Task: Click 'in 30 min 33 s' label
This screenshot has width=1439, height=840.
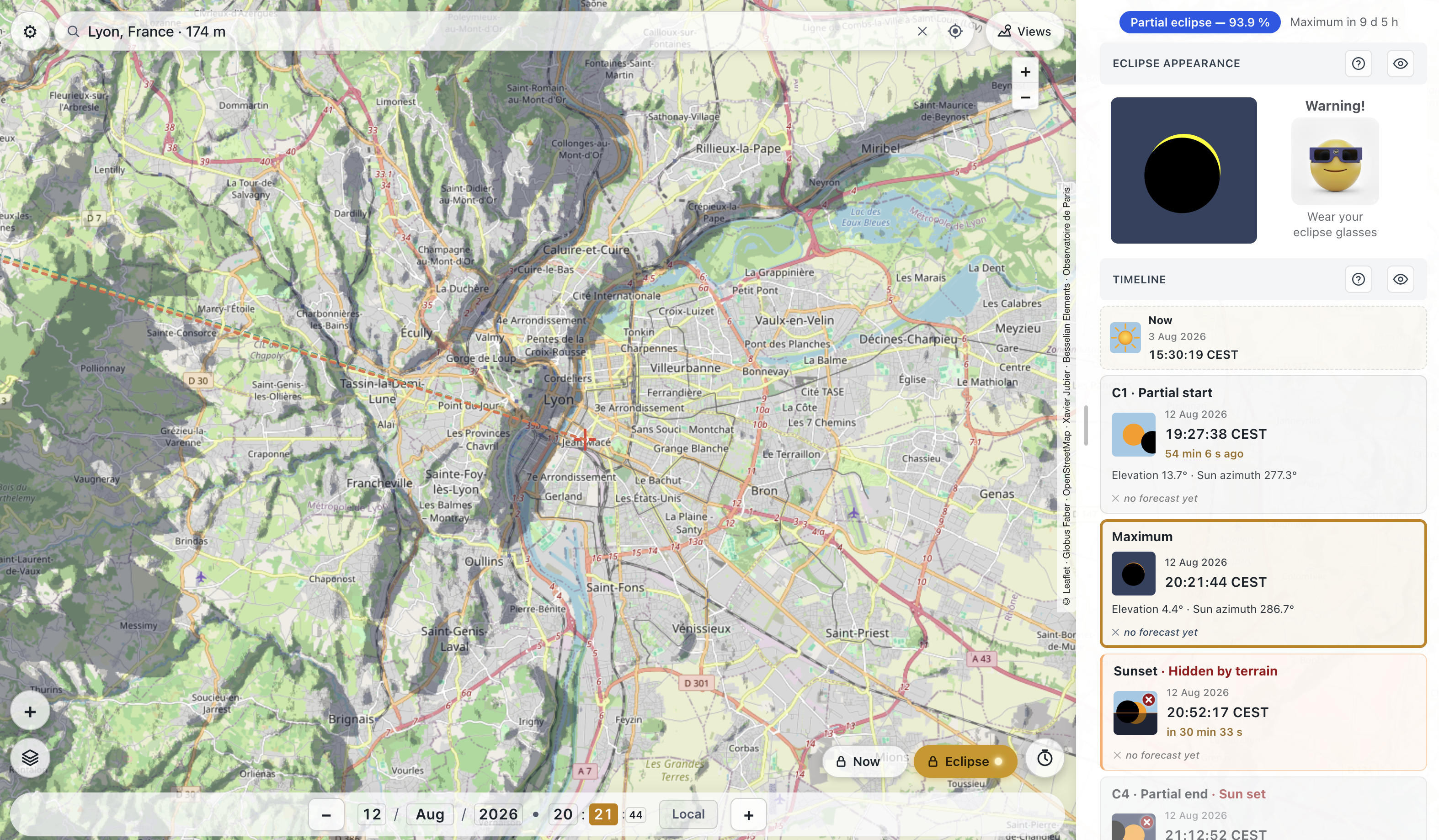Action: (1204, 732)
